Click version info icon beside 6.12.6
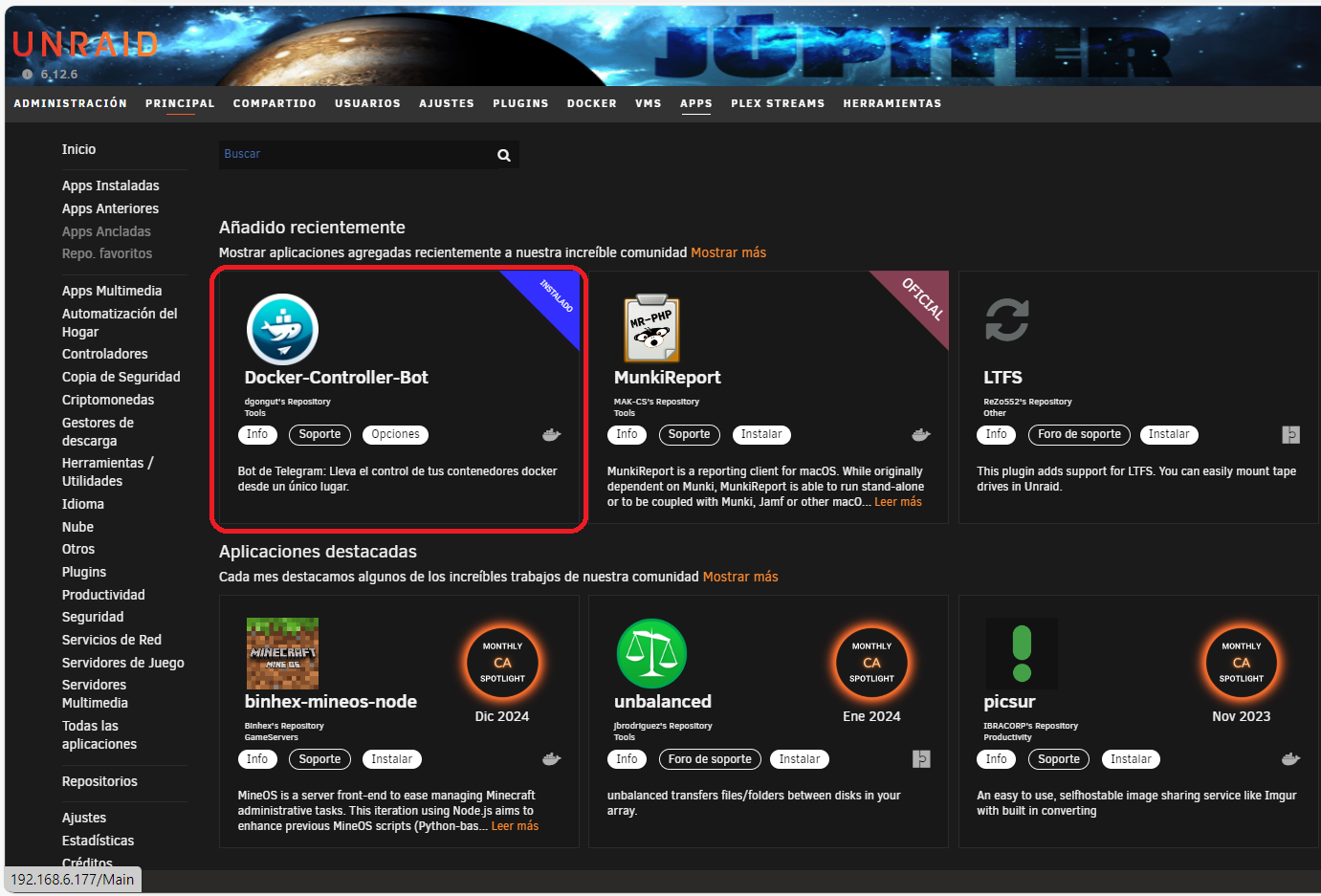 click(27, 75)
